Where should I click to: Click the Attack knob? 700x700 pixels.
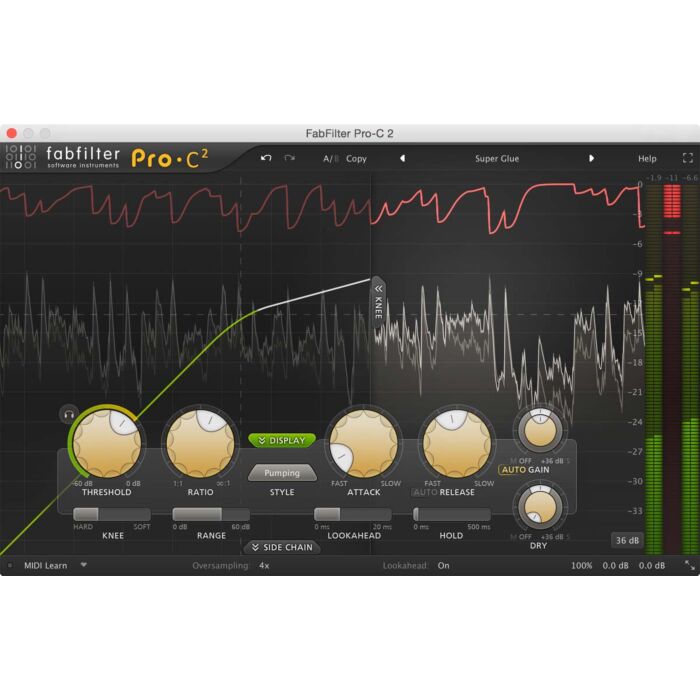click(364, 444)
